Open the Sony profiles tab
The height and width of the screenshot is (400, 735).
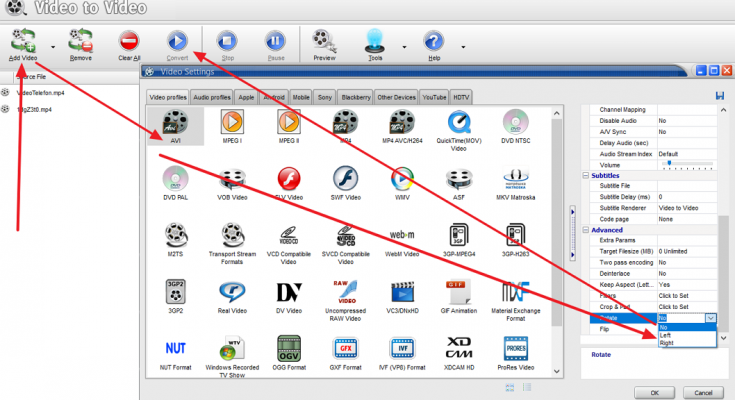click(324, 97)
